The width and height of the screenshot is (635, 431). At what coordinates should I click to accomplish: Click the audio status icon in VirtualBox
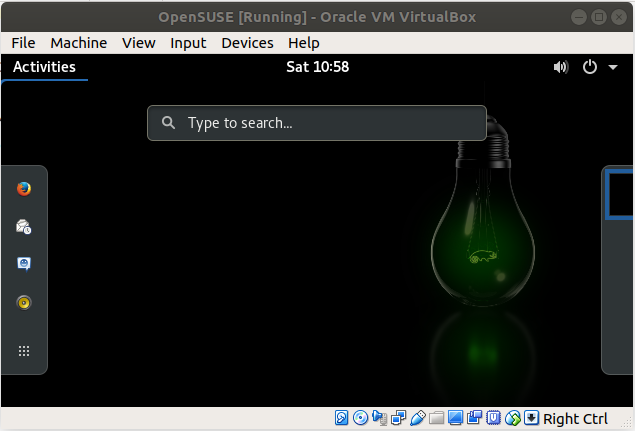(379, 418)
